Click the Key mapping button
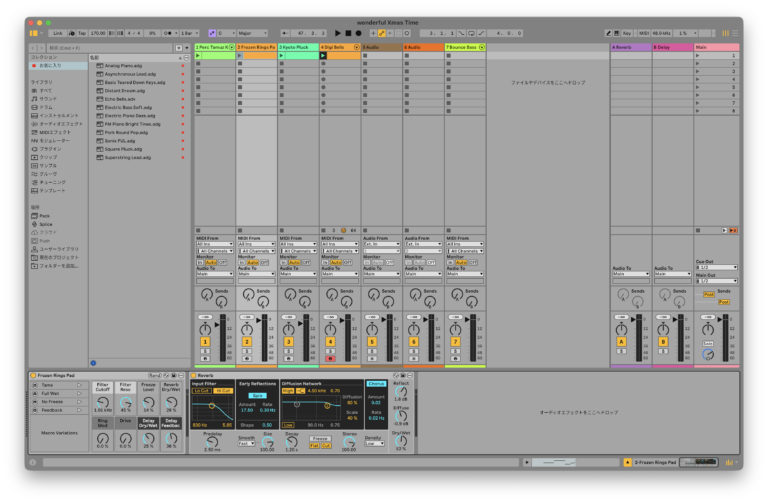 [627, 33]
